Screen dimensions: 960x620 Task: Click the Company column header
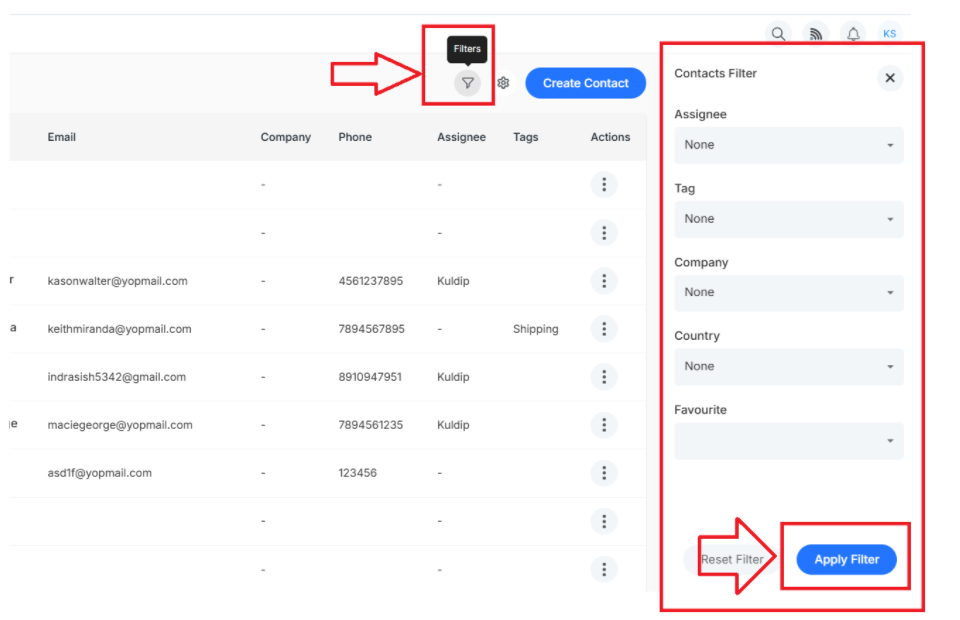tap(286, 137)
